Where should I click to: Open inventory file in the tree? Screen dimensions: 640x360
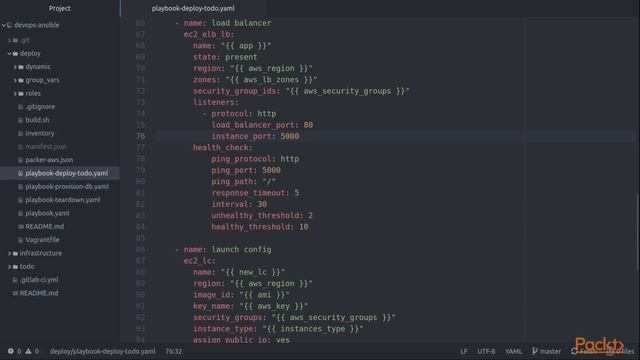click(40, 133)
